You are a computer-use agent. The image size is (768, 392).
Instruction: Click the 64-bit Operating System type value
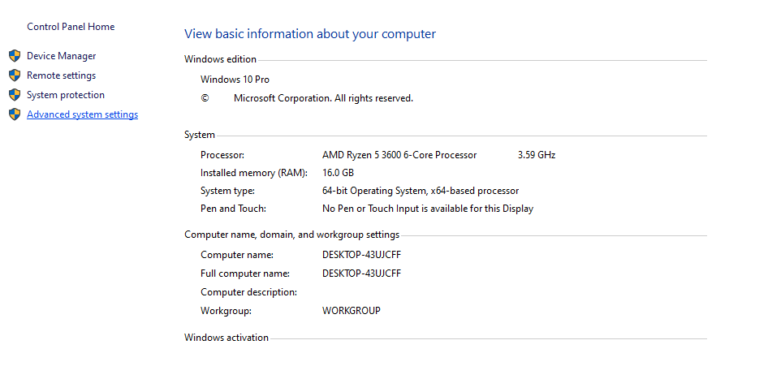tap(420, 191)
